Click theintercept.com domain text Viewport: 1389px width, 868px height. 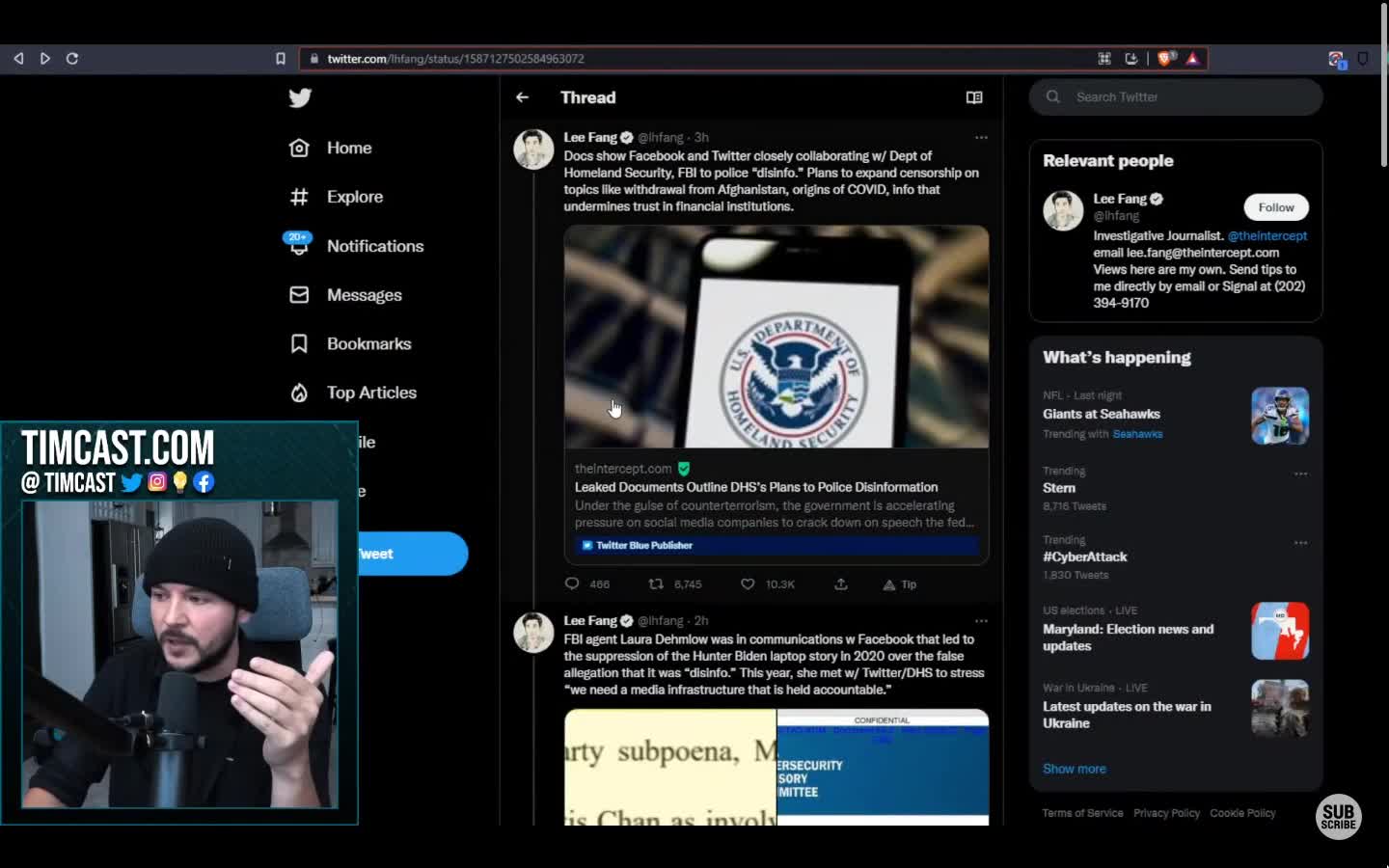pyautogui.click(x=623, y=469)
